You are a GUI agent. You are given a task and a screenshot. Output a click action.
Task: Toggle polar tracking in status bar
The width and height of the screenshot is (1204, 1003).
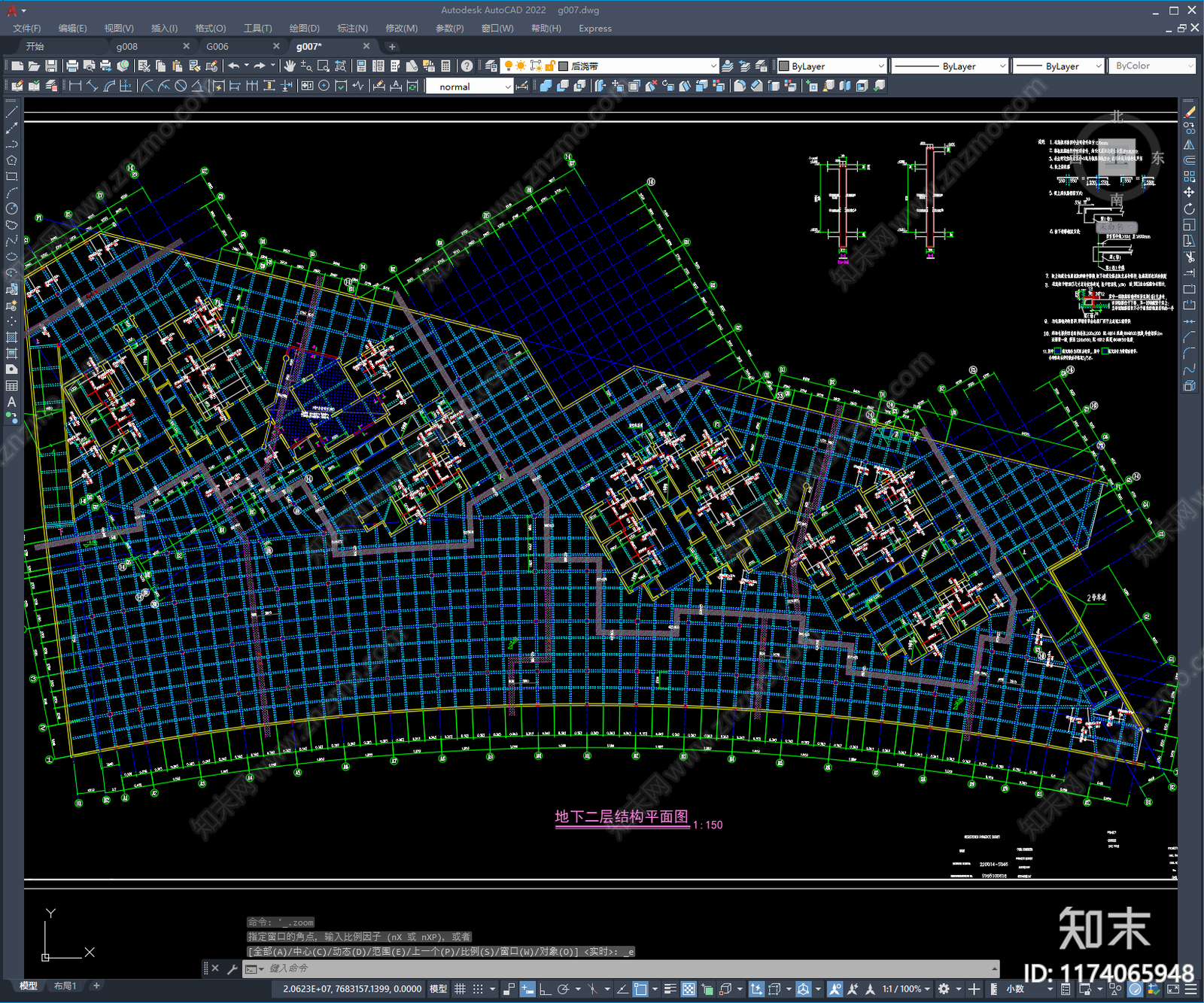[563, 989]
